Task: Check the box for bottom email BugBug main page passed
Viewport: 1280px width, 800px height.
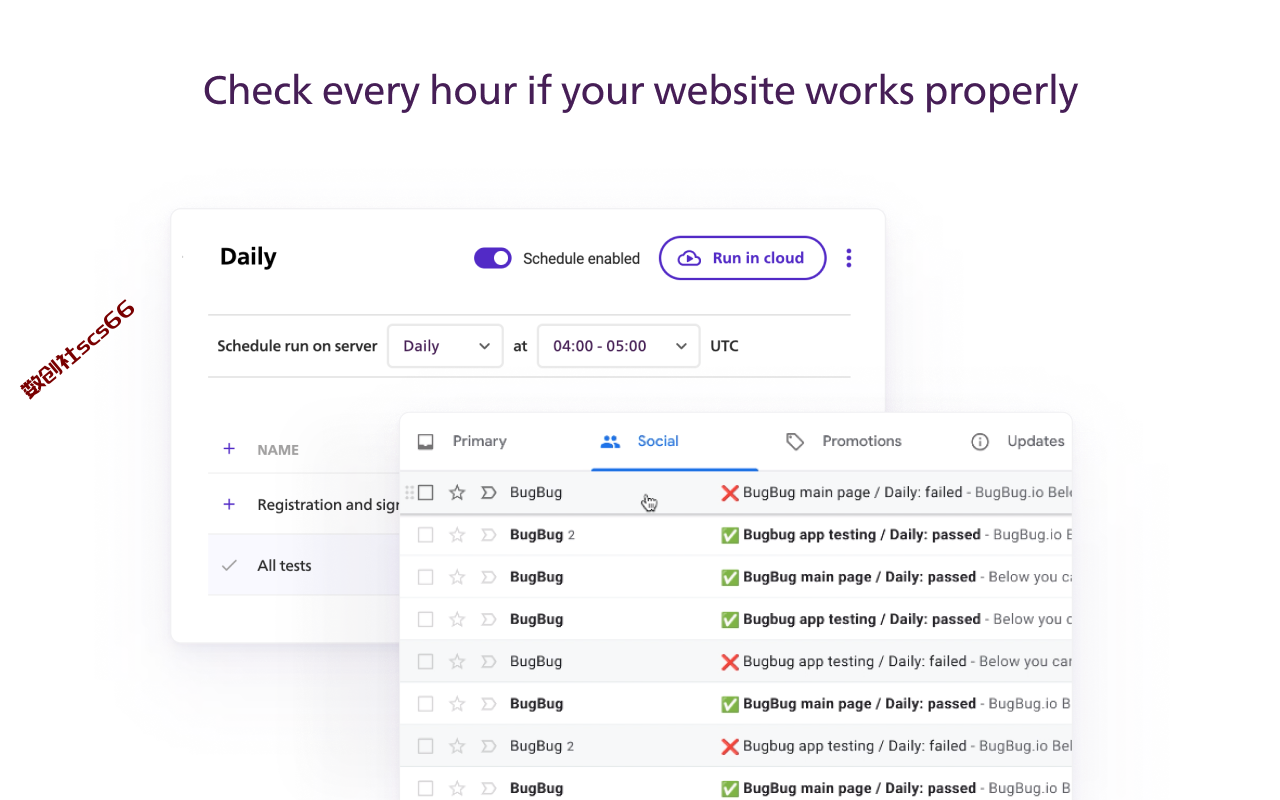Action: click(426, 788)
